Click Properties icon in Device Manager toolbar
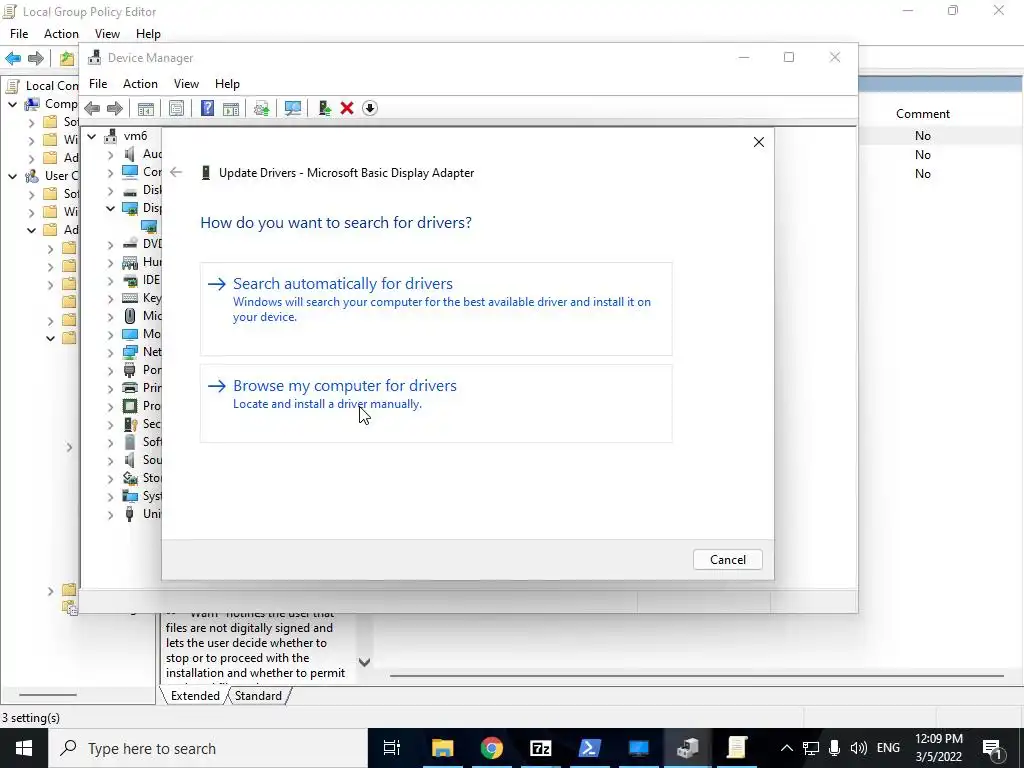This screenshot has width=1024, height=768. [x=176, y=108]
